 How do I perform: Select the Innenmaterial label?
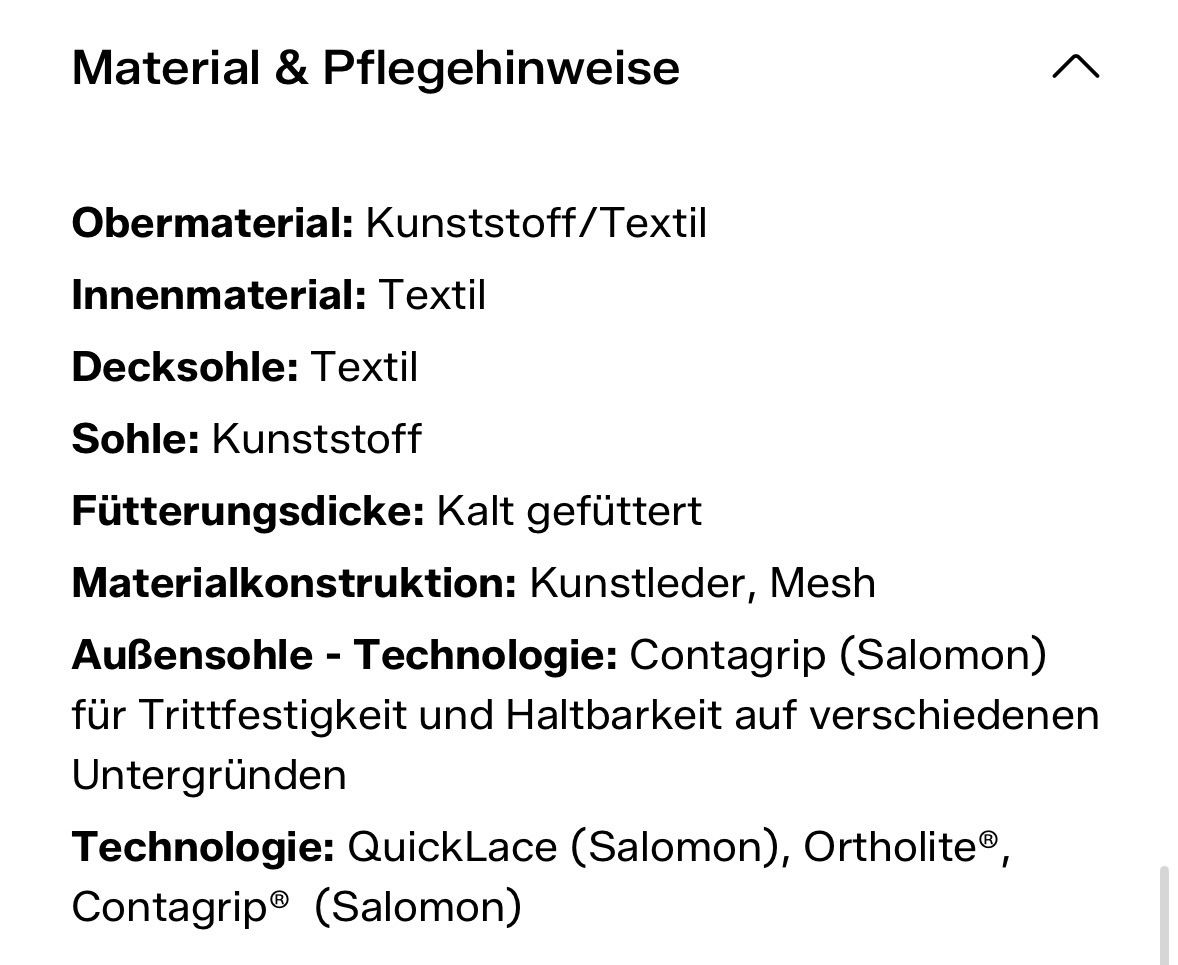coord(219,295)
